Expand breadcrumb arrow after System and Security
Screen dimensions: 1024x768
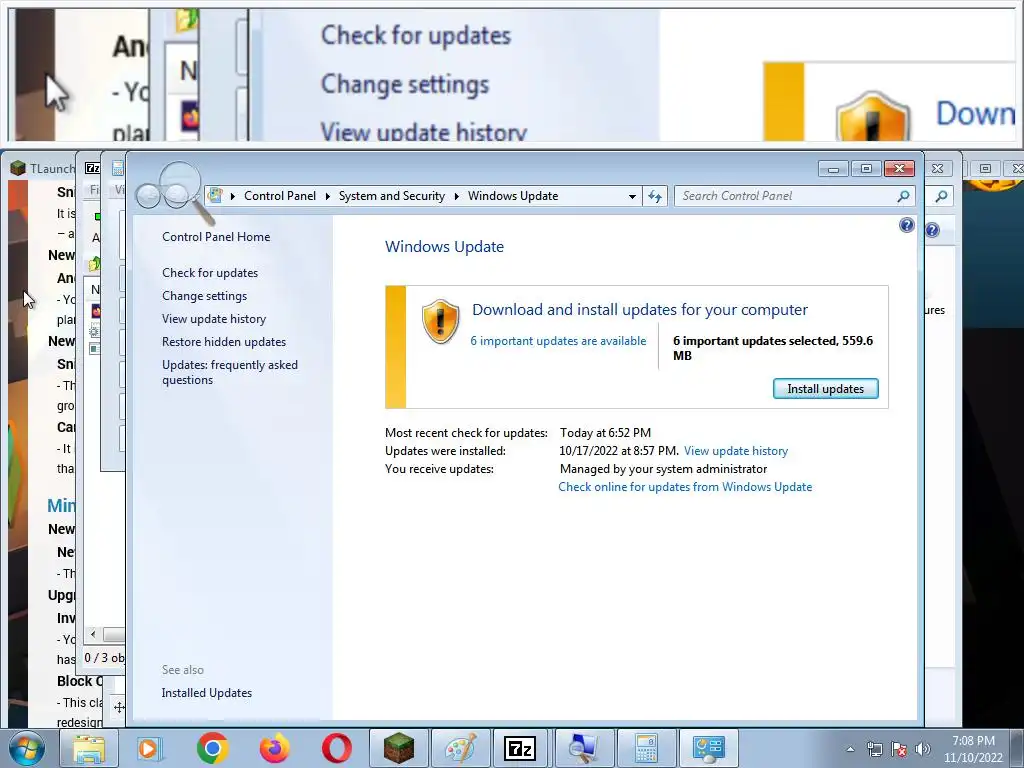pos(456,196)
